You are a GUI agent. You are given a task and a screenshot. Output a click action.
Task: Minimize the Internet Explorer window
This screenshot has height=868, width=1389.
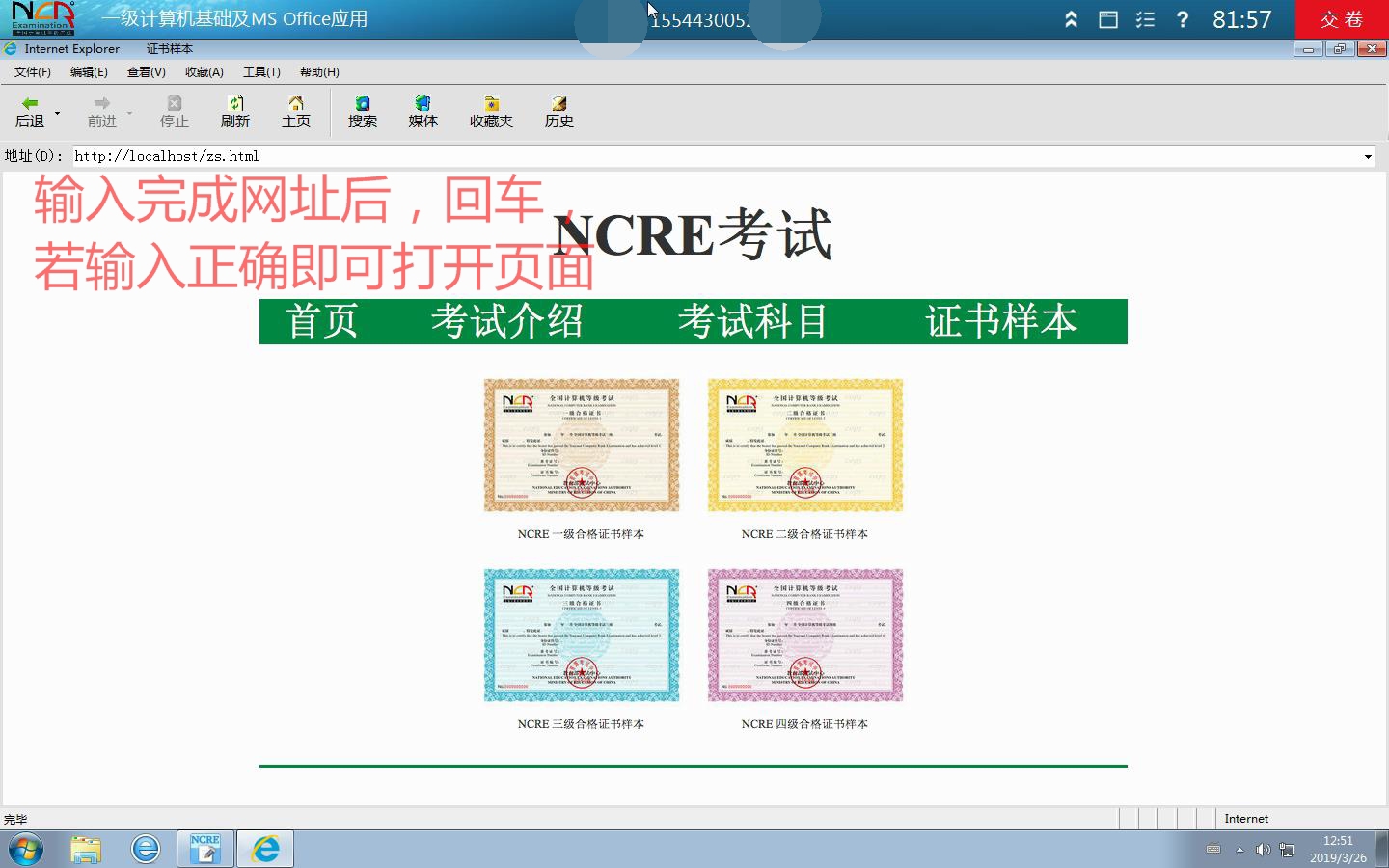pyautogui.click(x=1308, y=49)
